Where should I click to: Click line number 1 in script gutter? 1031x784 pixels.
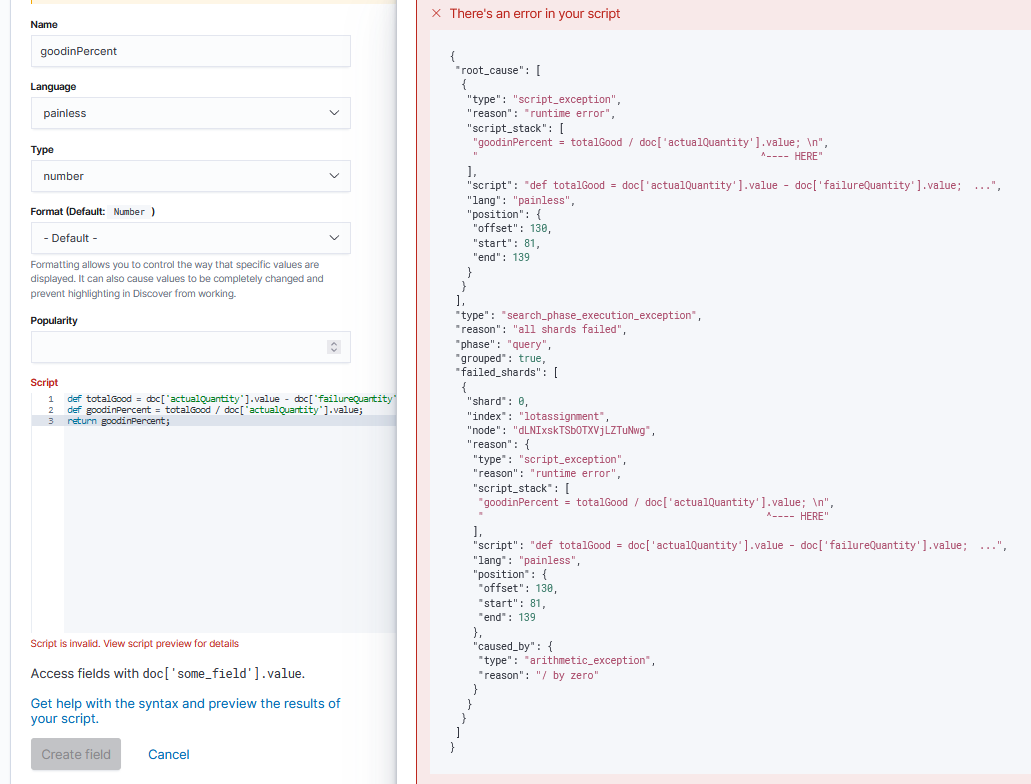(x=50, y=398)
